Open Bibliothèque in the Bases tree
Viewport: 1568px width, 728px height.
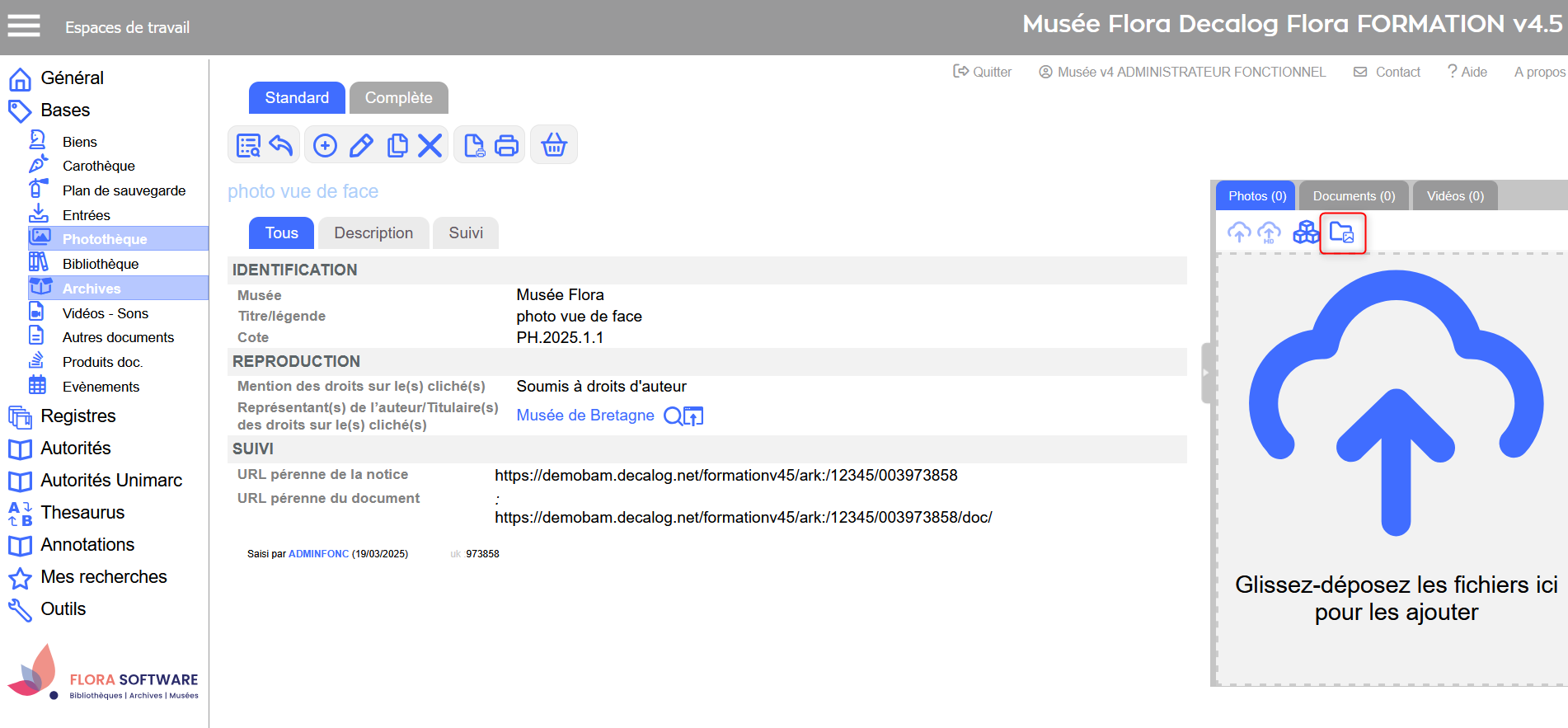(101, 264)
